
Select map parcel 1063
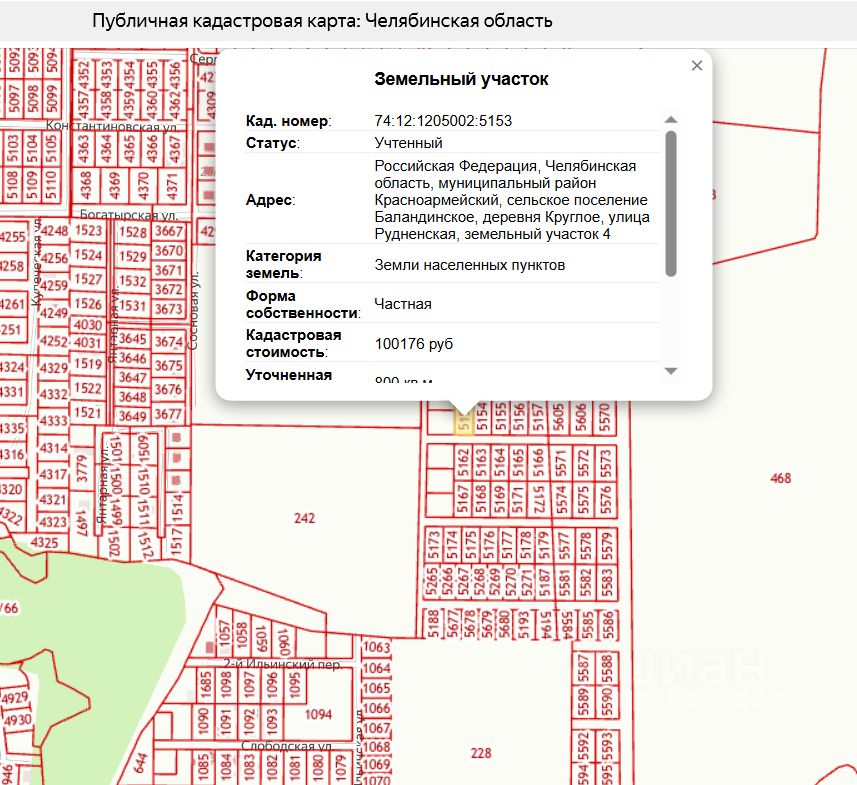pyautogui.click(x=377, y=647)
